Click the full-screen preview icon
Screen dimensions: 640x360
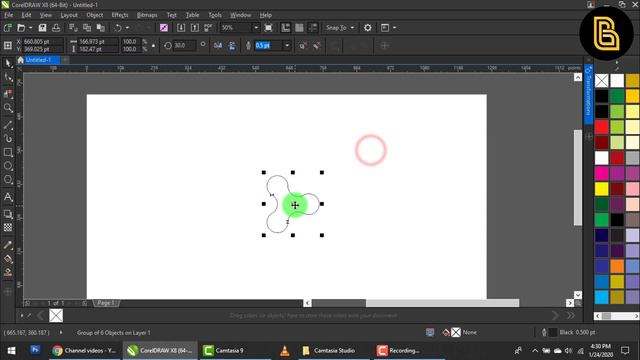268,28
